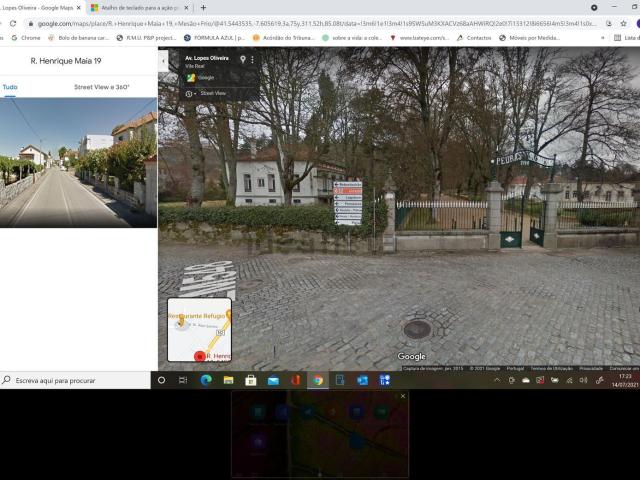Open Microsoft Store from taskbar

pyautogui.click(x=251, y=380)
